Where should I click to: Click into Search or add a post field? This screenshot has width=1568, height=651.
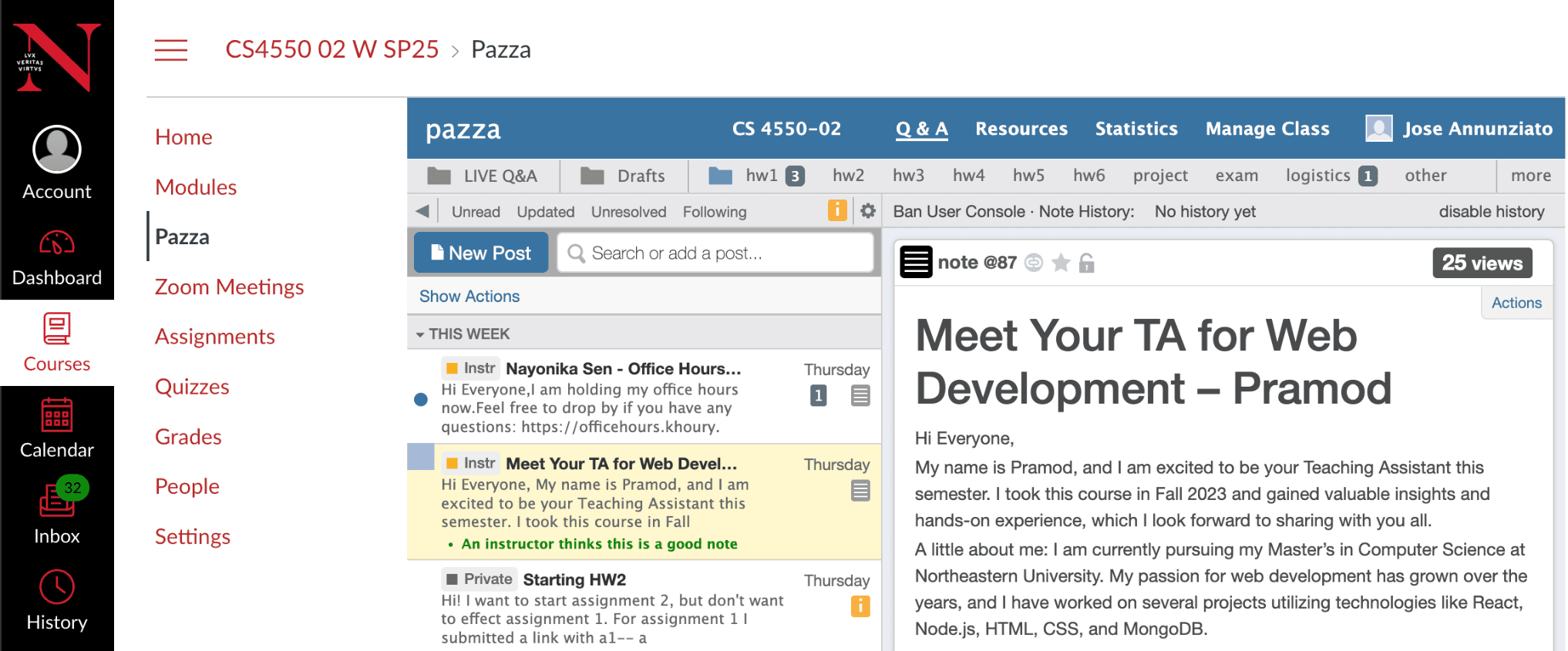[x=715, y=253]
